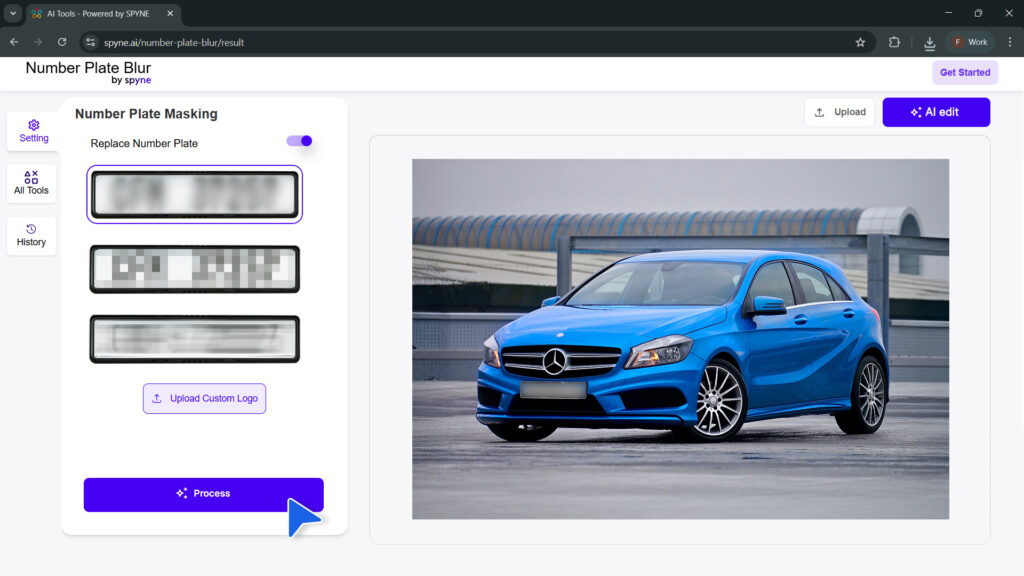Select the pixelated plate style
Viewport: 1024px width, 576px height.
pyautogui.click(x=195, y=269)
